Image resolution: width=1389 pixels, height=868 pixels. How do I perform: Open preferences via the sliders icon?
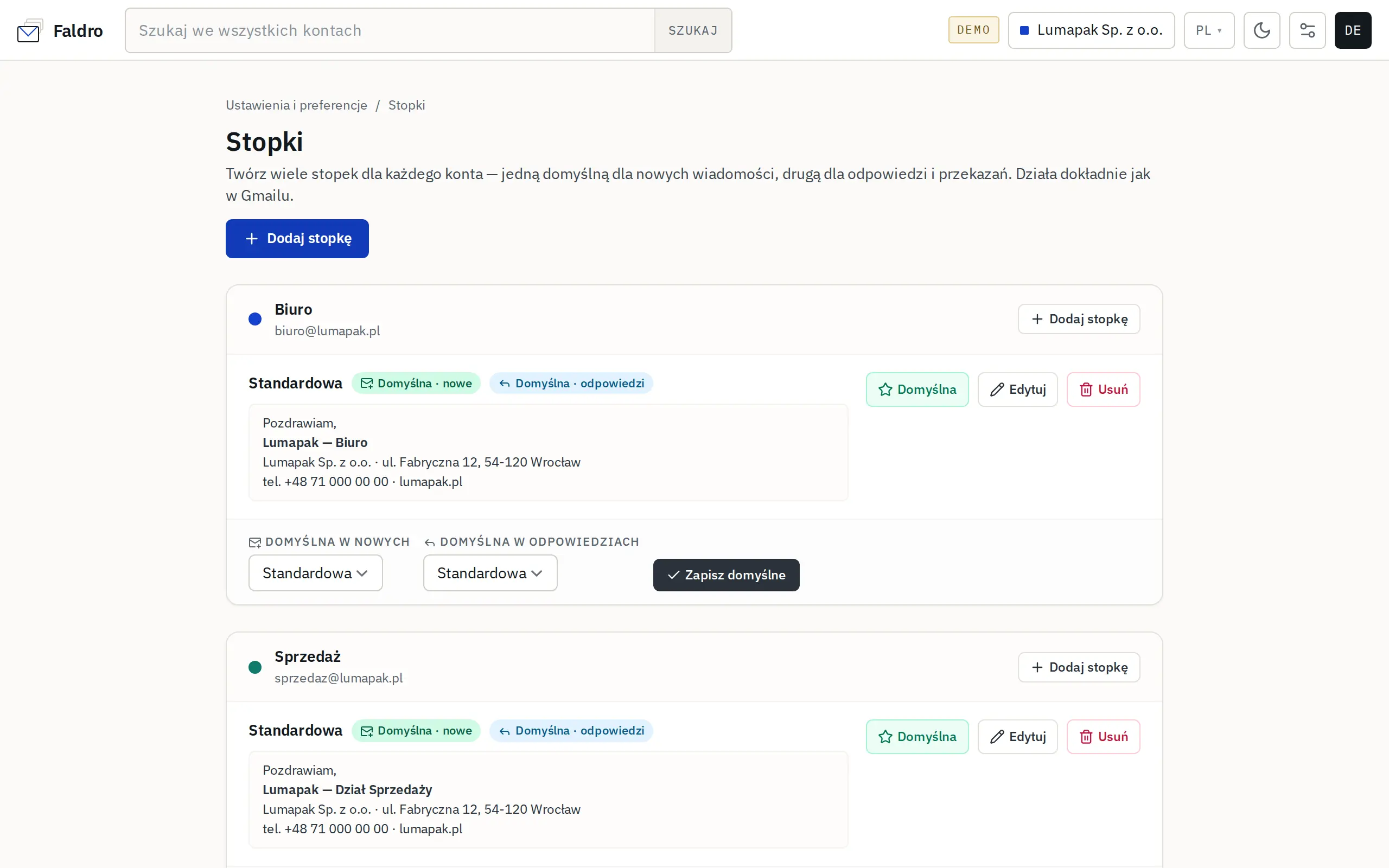tap(1307, 30)
